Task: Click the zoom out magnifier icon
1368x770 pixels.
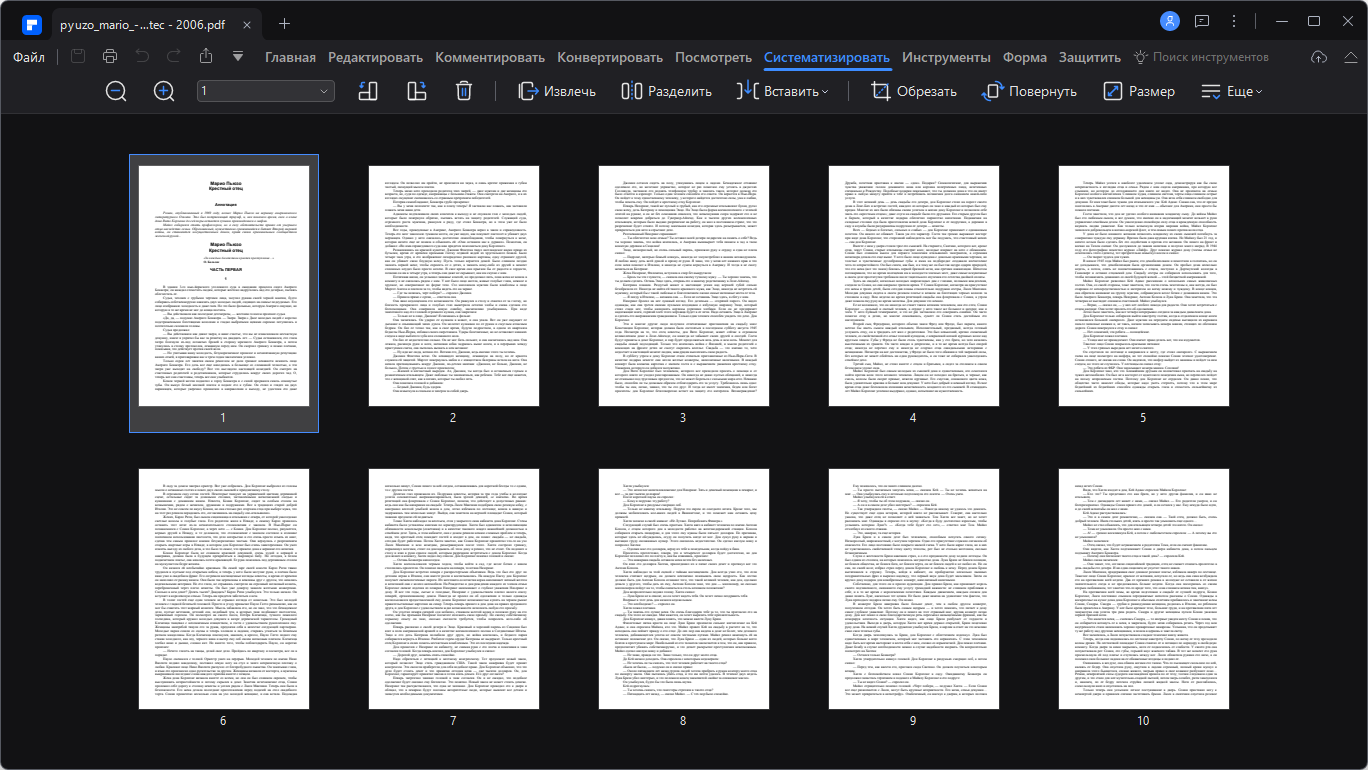Action: 116,91
